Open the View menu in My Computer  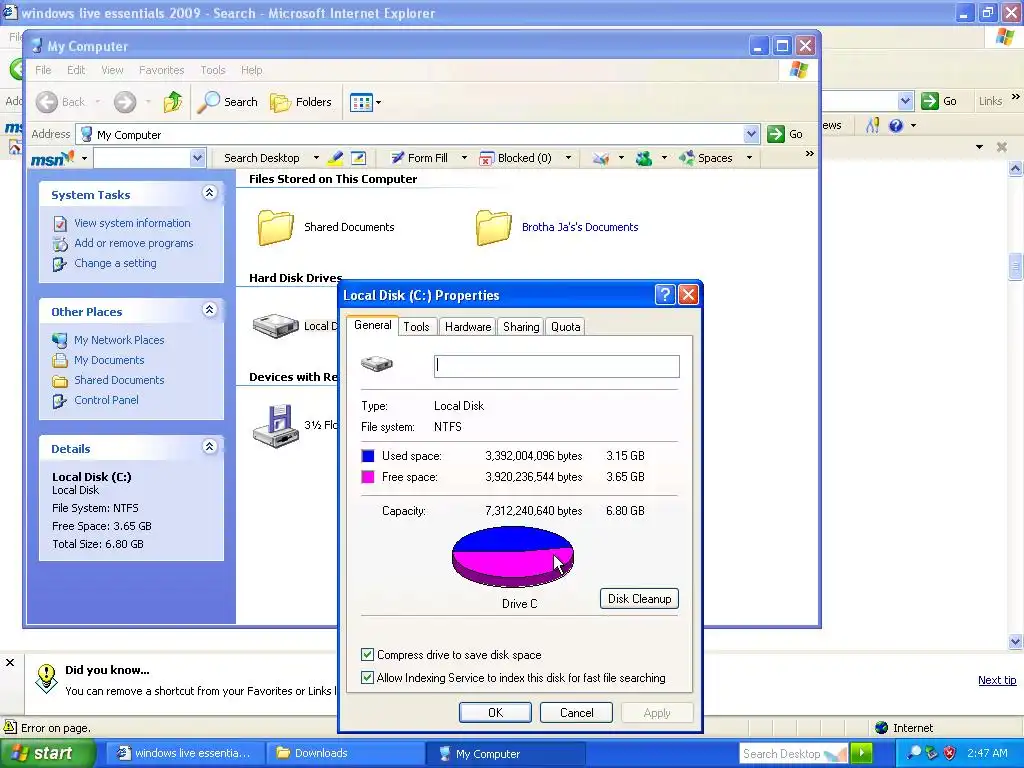click(112, 70)
